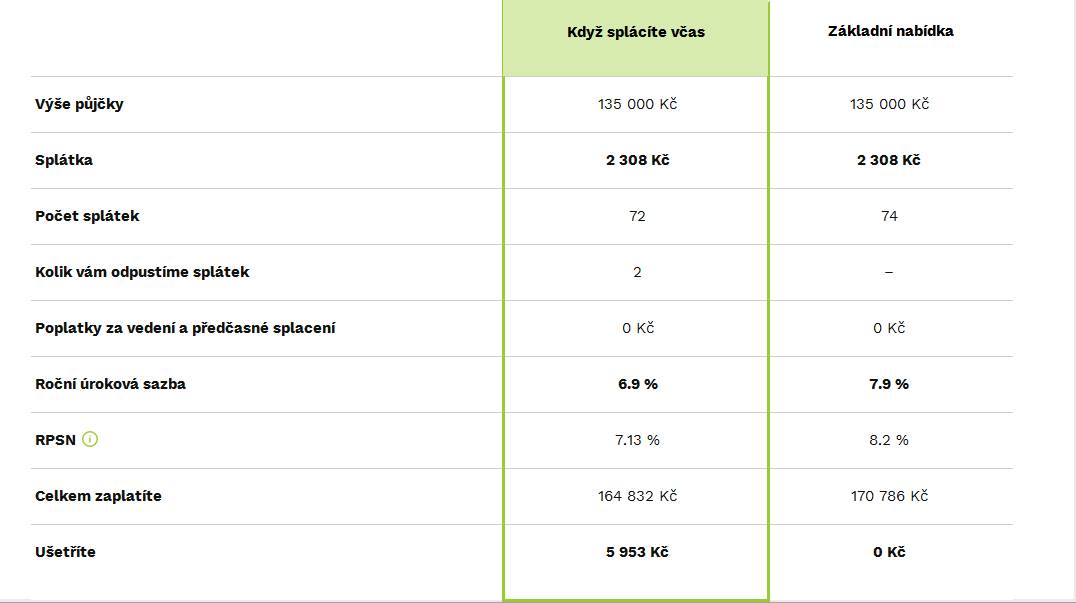Screen dimensions: 1076x603
Task: Select the 'Základní nabídka' column header
Action: pos(891,31)
